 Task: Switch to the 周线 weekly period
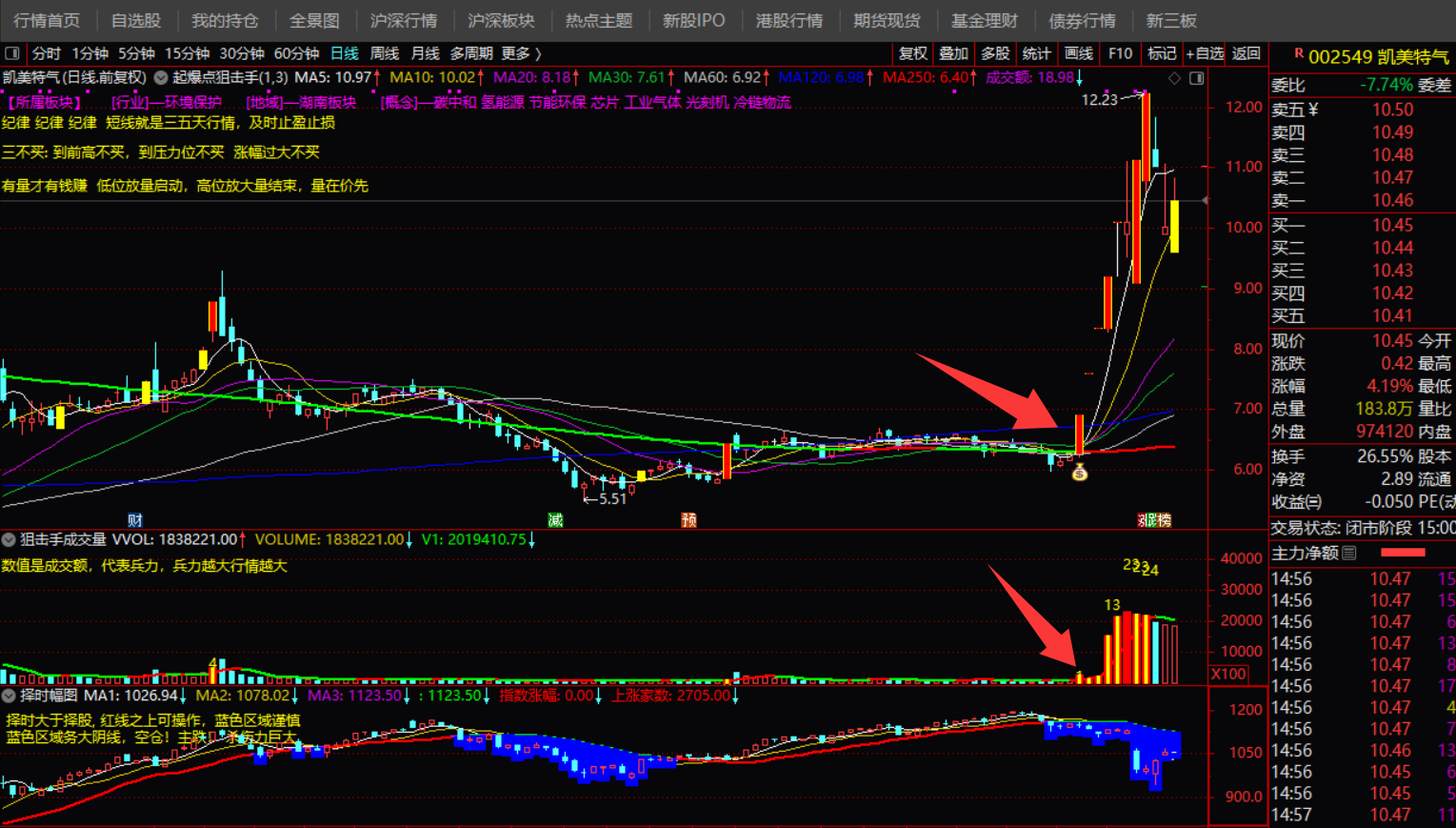384,53
